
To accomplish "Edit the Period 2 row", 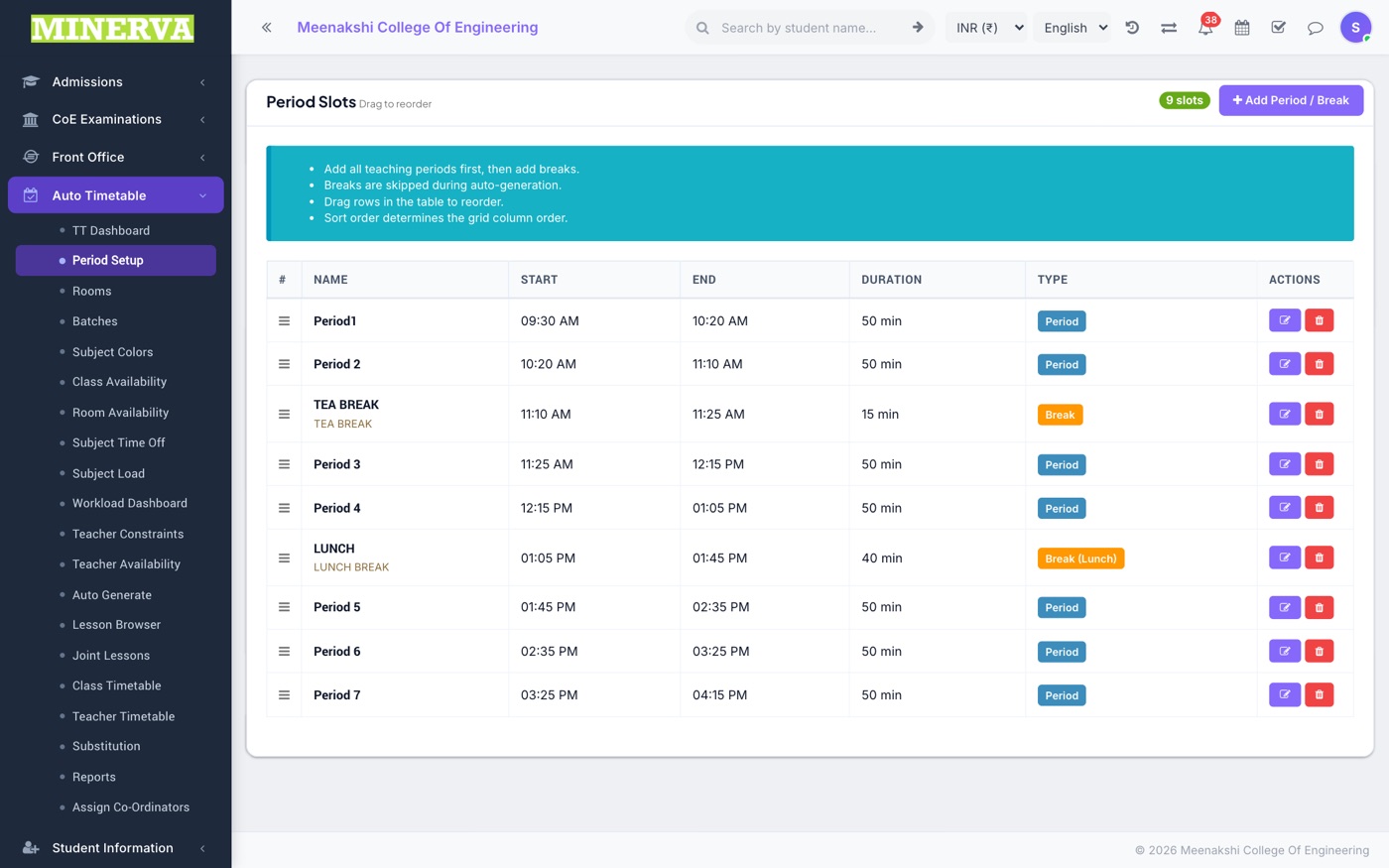I will (1285, 364).
